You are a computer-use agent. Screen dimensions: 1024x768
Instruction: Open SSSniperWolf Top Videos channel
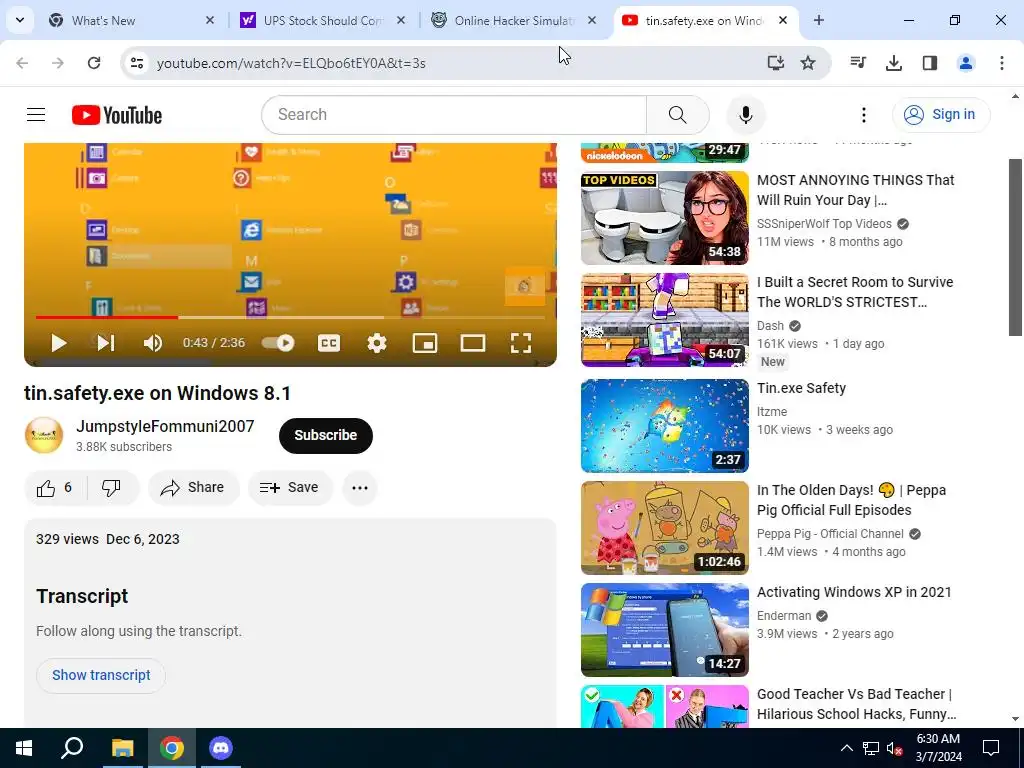(824, 224)
